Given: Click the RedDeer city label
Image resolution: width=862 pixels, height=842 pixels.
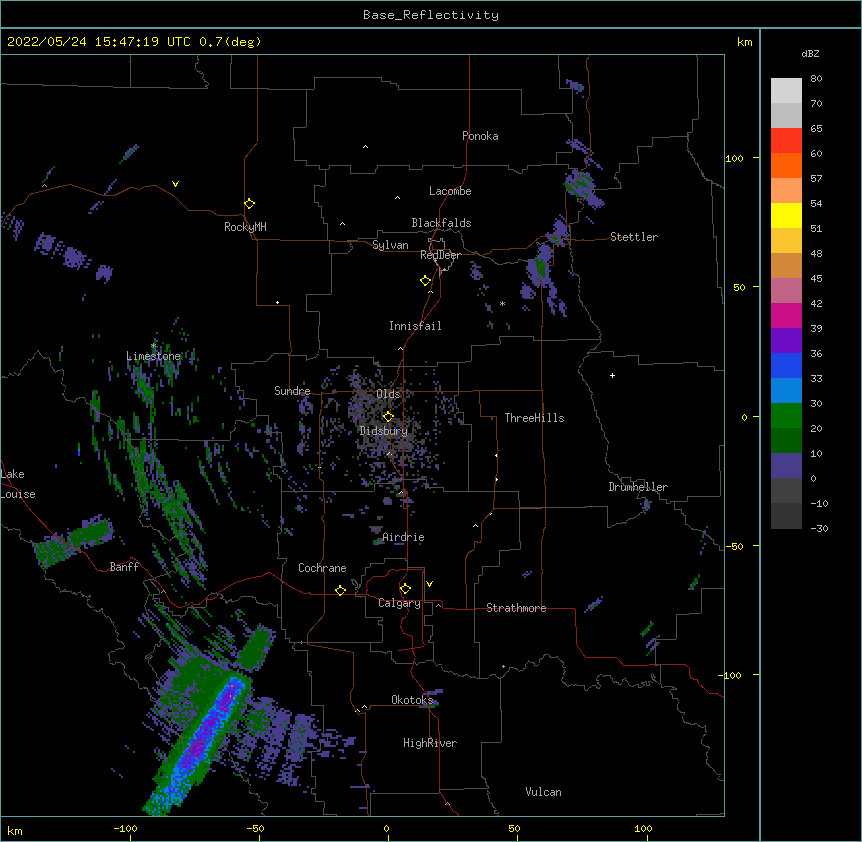Looking at the screenshot, I should (440, 255).
